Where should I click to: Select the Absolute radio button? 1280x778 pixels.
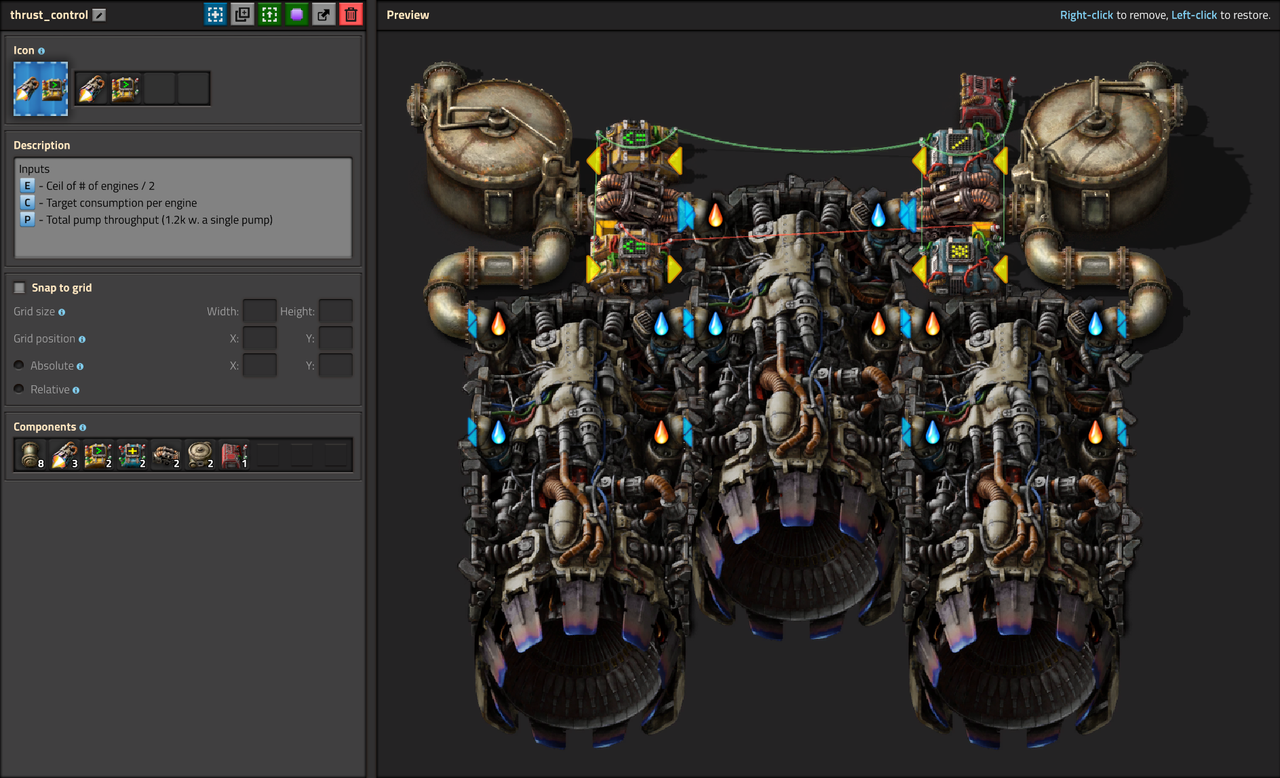tap(19, 366)
